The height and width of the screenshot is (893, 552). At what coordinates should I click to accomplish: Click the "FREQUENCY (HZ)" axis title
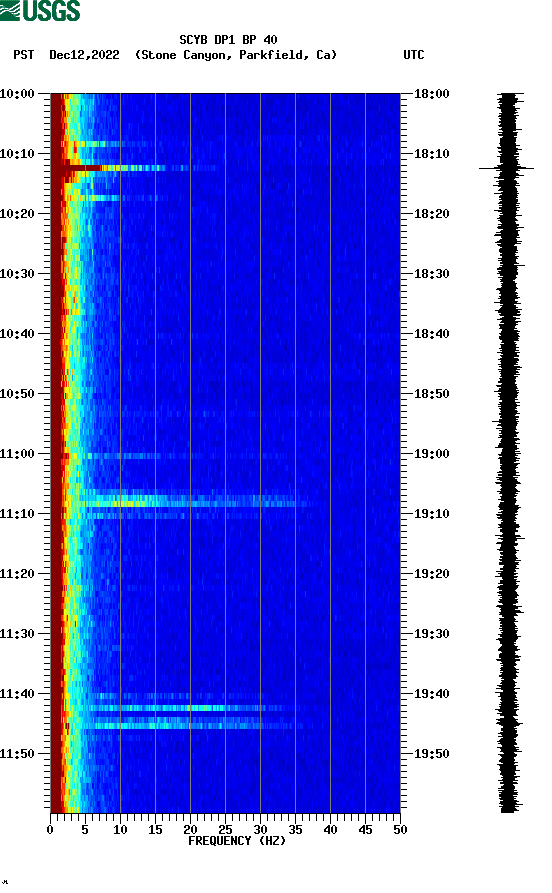(x=236, y=841)
